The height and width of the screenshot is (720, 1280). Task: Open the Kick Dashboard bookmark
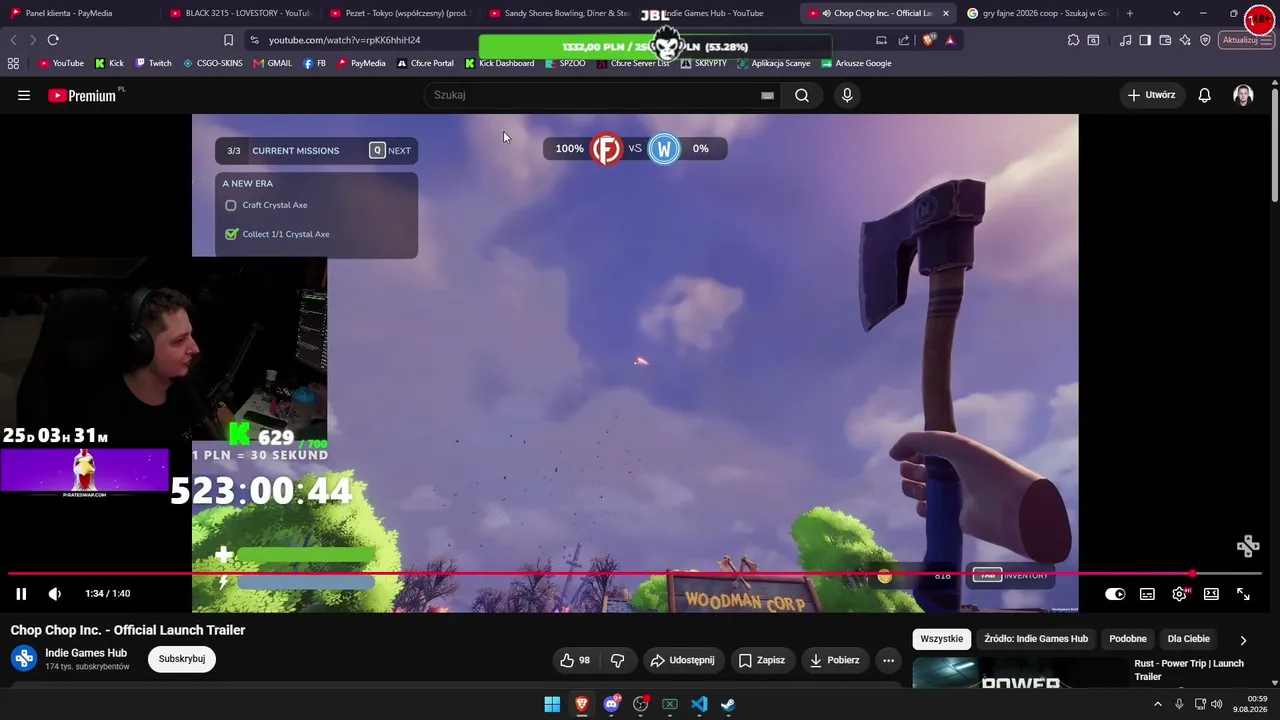(x=499, y=63)
